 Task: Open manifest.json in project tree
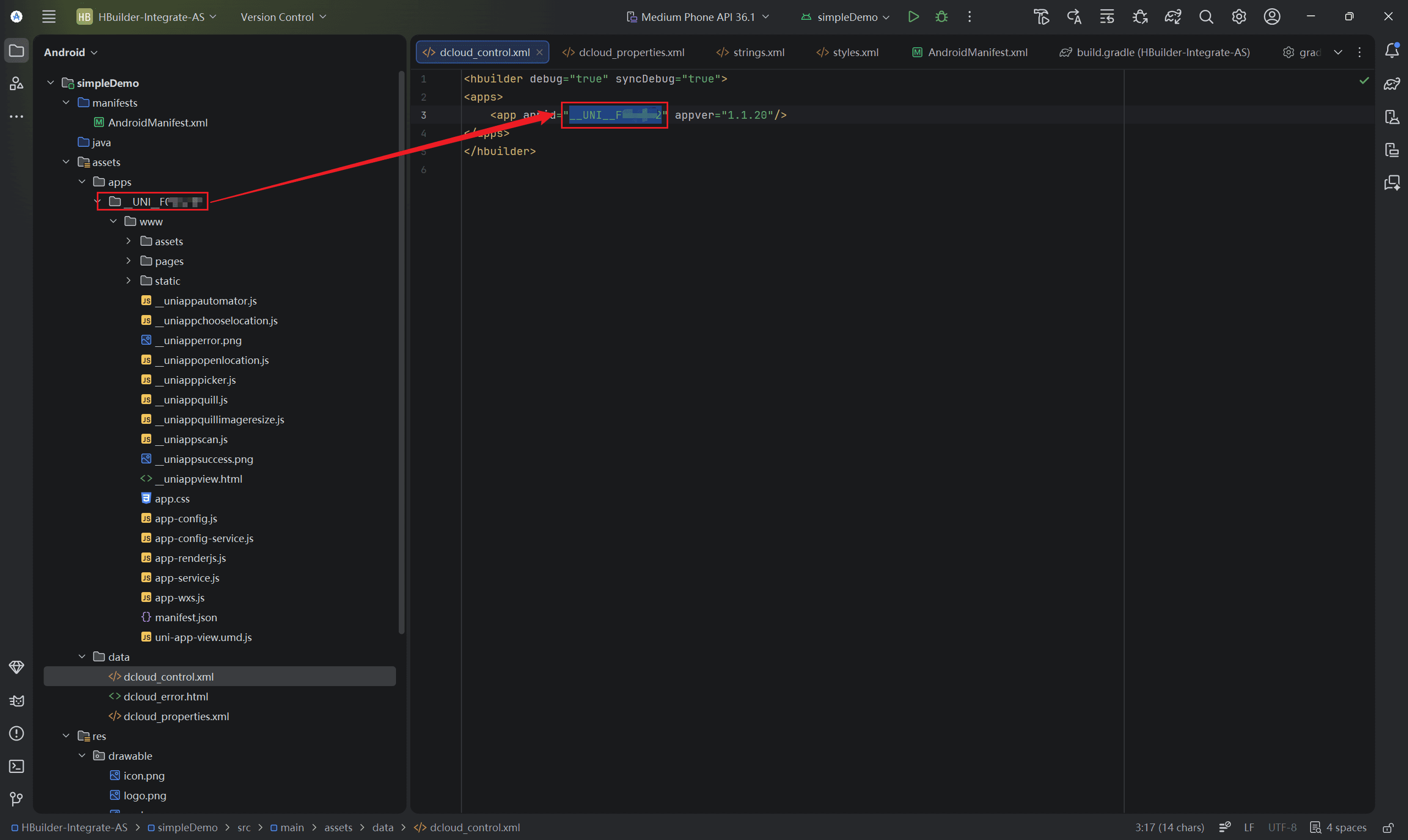pos(186,617)
